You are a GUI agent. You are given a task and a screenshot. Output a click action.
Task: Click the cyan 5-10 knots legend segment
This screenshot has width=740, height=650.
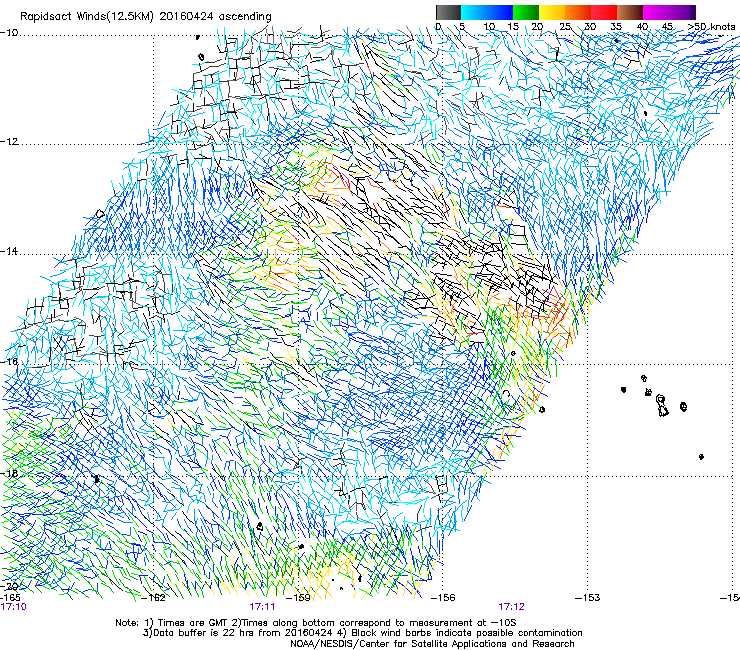tap(474, 12)
